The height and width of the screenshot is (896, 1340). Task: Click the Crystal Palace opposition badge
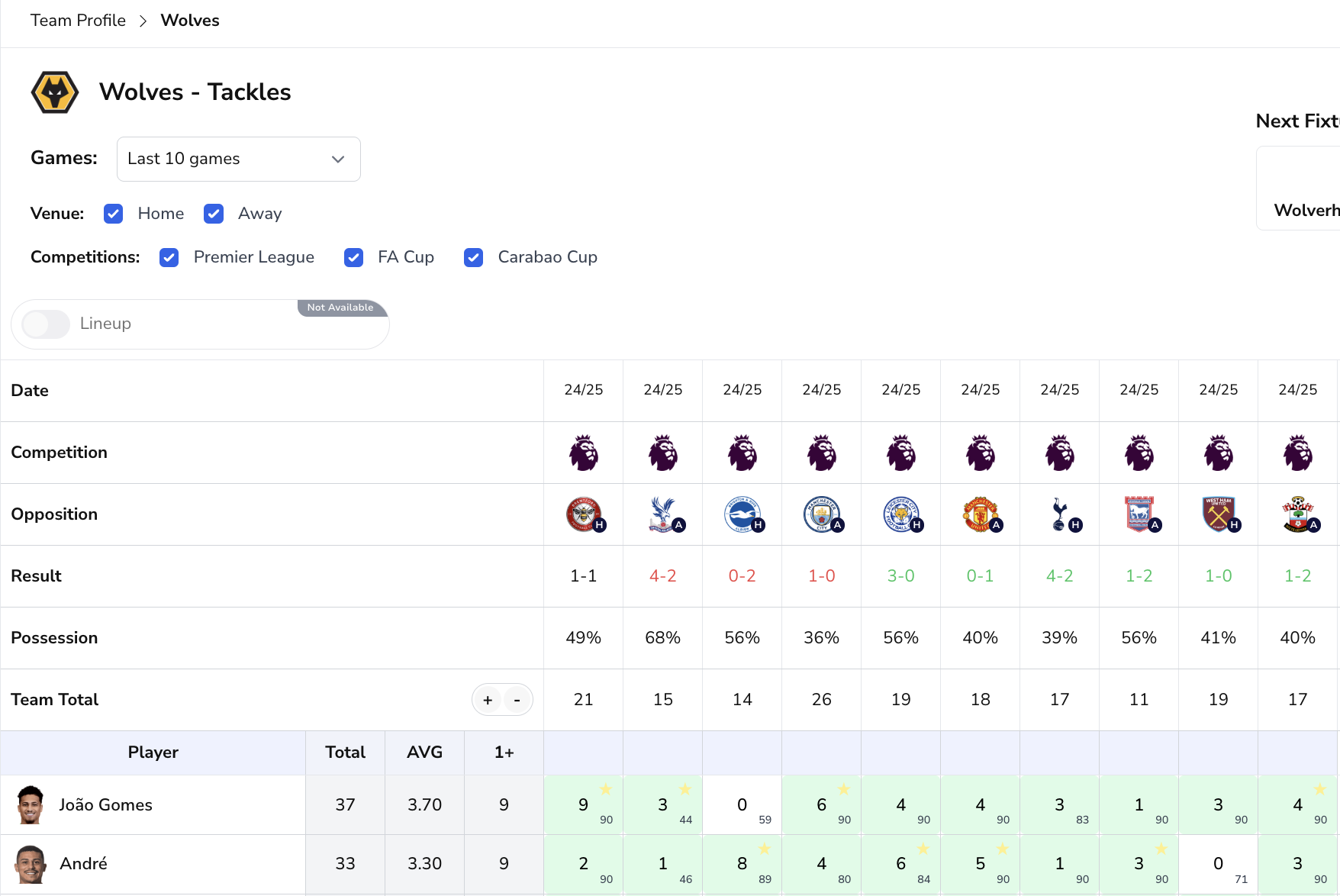click(x=663, y=514)
